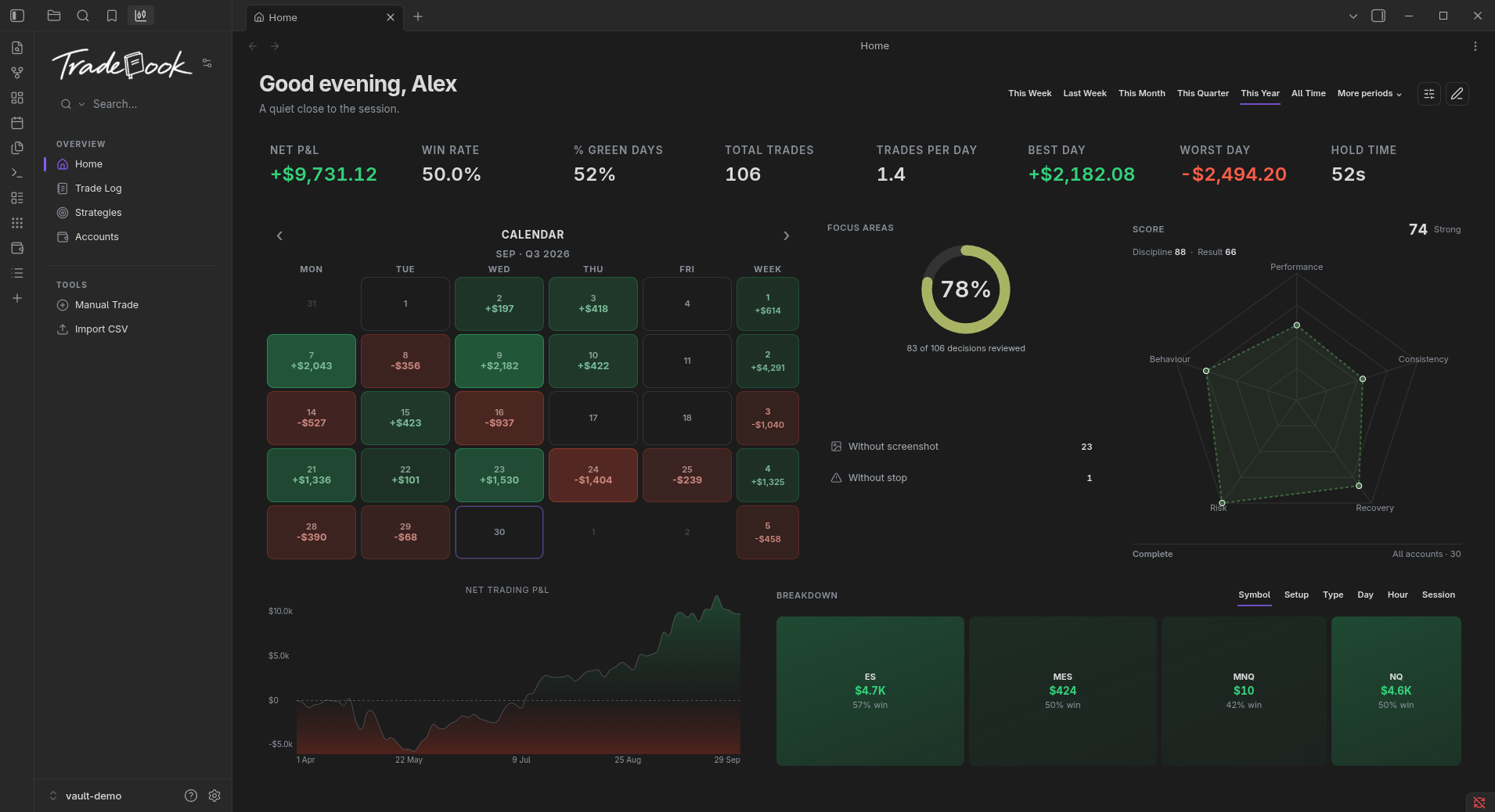Switch breakdown to Session tab
Viewport: 1495px width, 812px height.
[x=1439, y=595]
